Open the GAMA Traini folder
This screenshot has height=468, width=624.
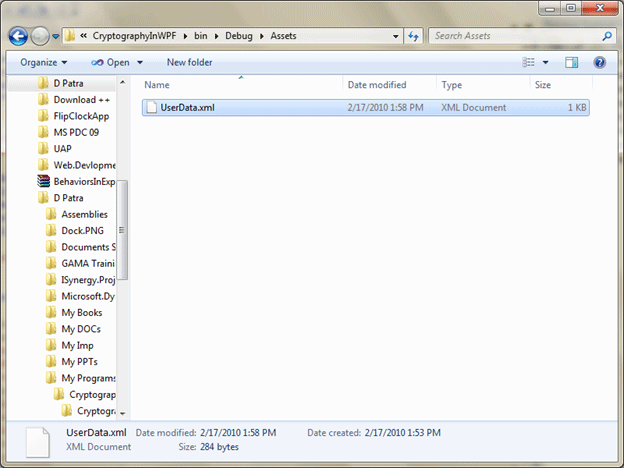(88, 263)
